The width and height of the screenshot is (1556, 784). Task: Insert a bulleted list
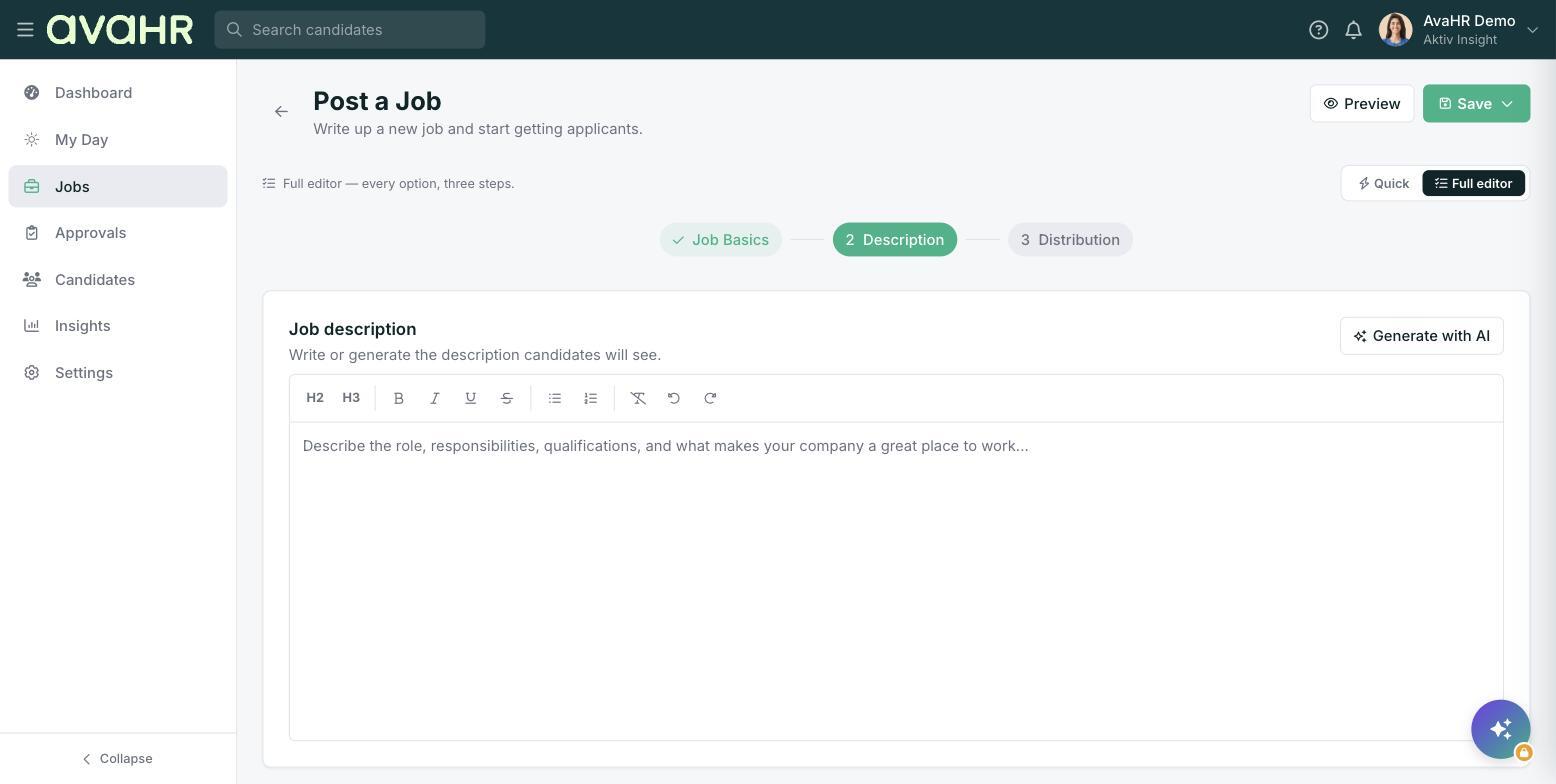[555, 398]
